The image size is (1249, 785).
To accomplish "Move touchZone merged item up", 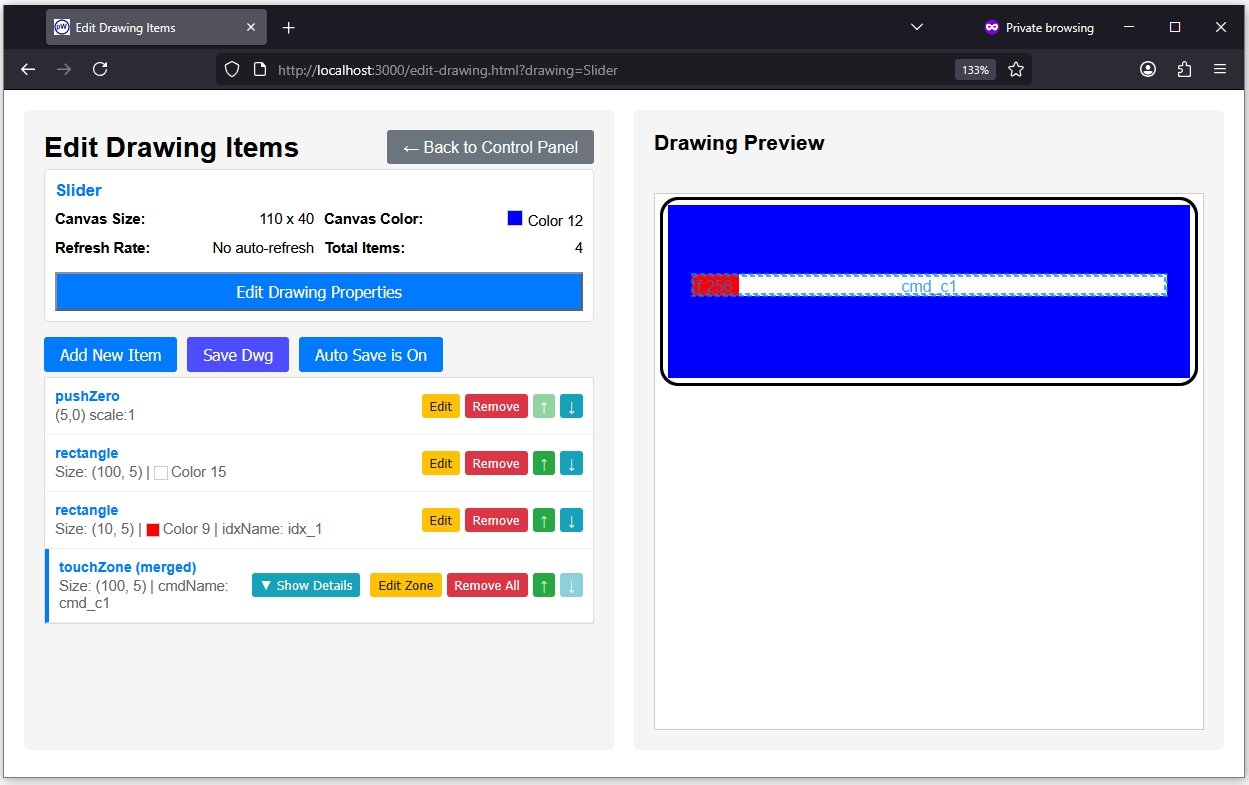I will point(543,586).
